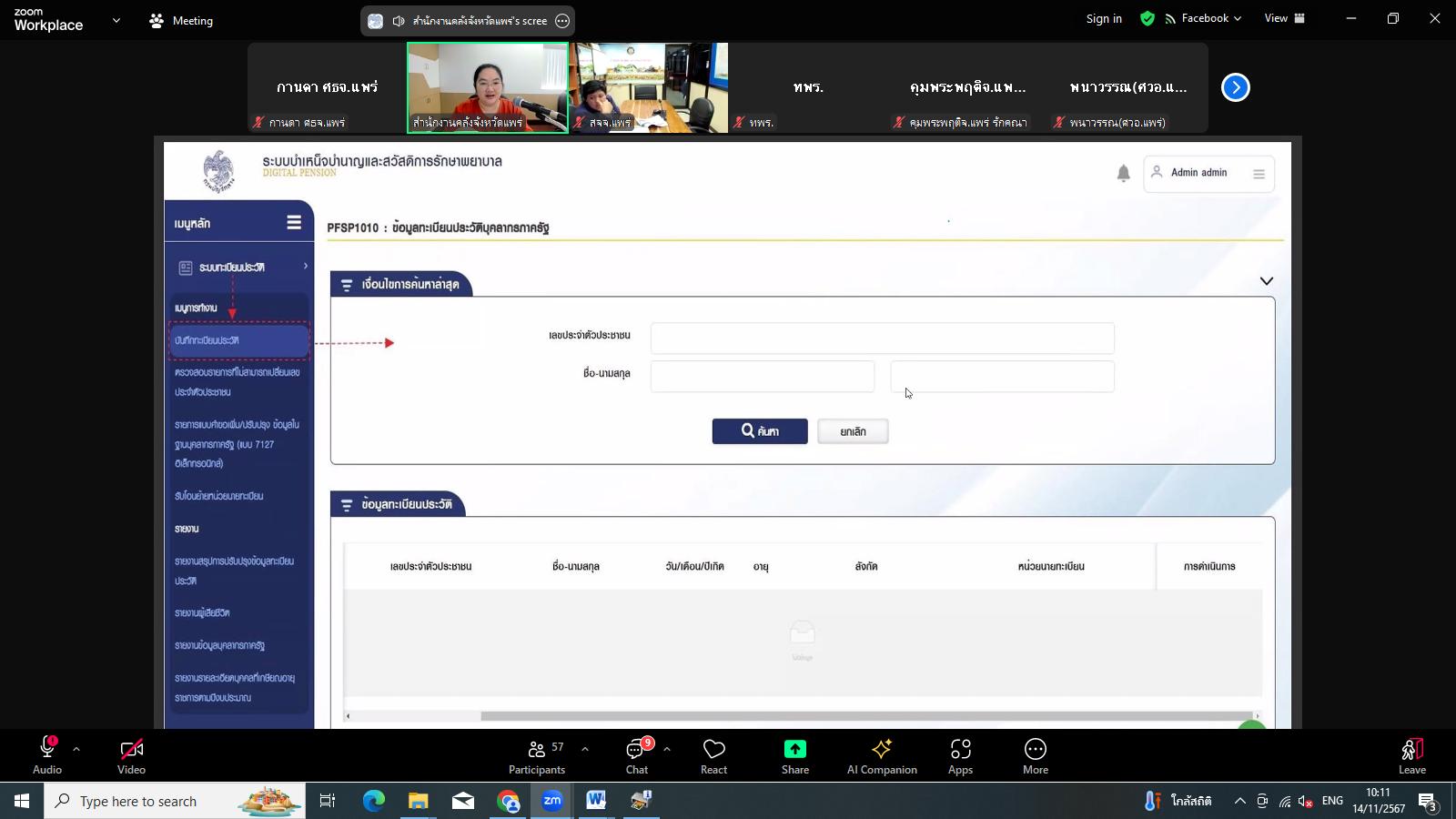Open the Meeting tab in Zoom

pyautogui.click(x=181, y=20)
